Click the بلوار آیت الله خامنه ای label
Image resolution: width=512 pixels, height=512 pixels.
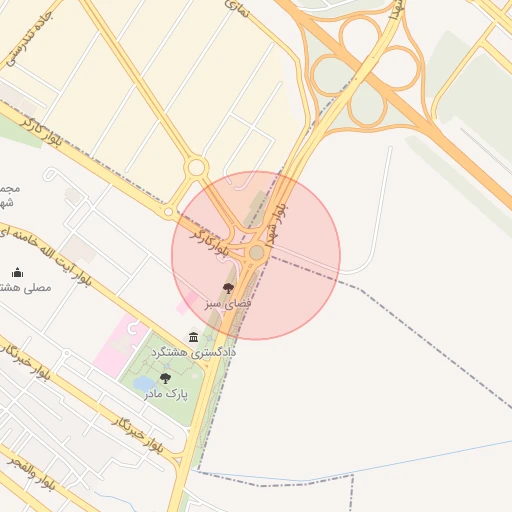point(45,255)
